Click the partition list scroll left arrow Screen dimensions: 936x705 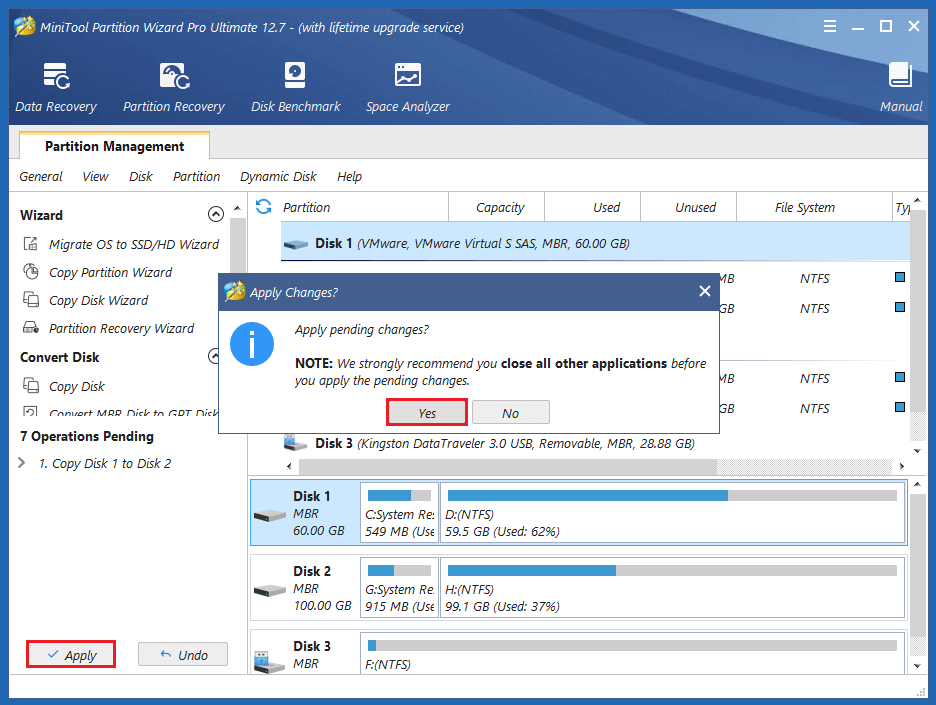click(x=290, y=466)
